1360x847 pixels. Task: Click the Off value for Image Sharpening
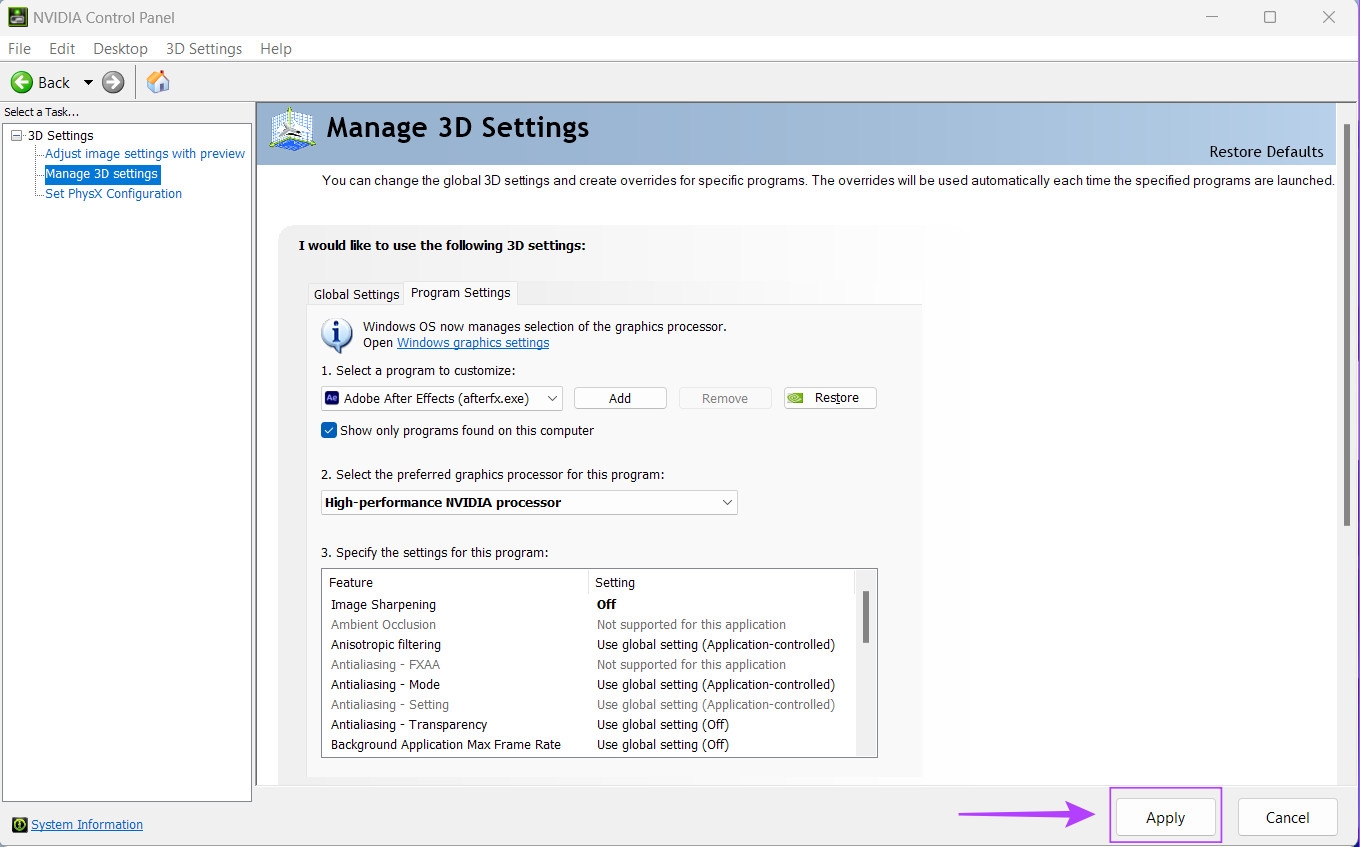606,605
